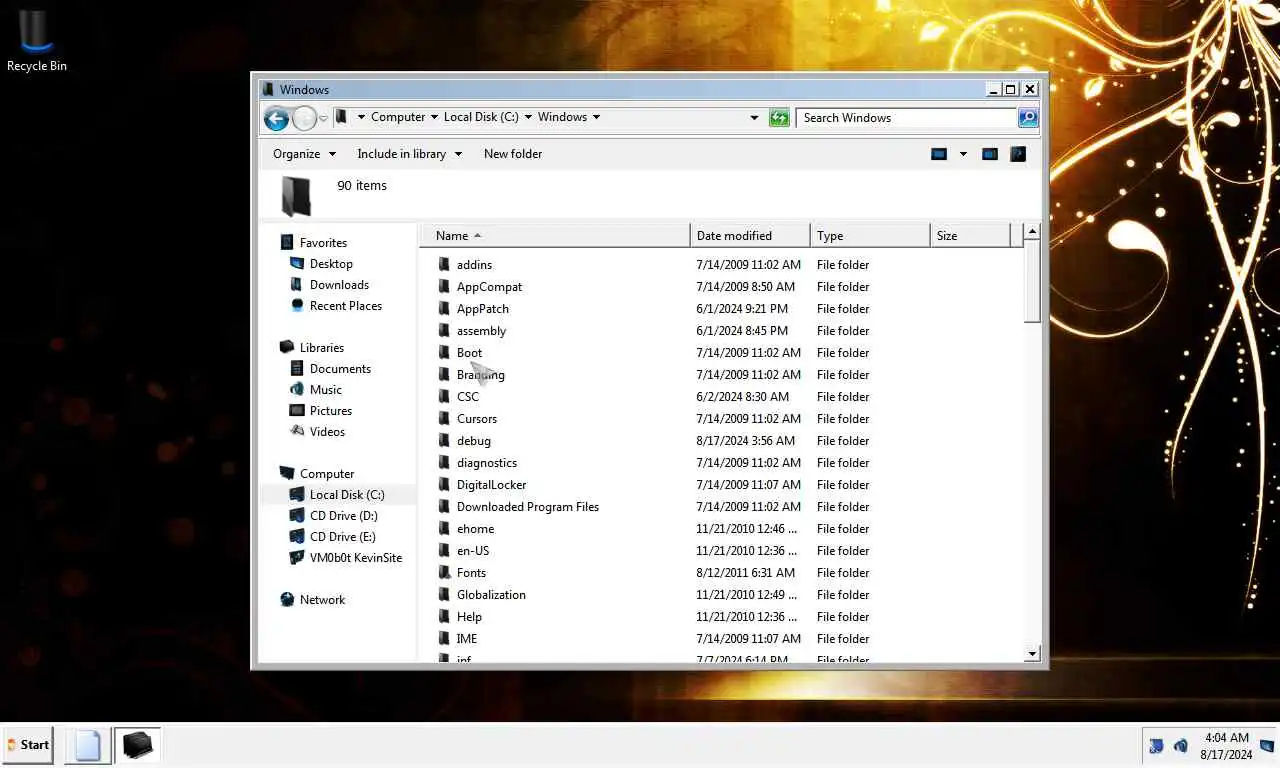Expand the Windows breadcrumb arrow
The width and height of the screenshot is (1280, 768).
[596, 117]
